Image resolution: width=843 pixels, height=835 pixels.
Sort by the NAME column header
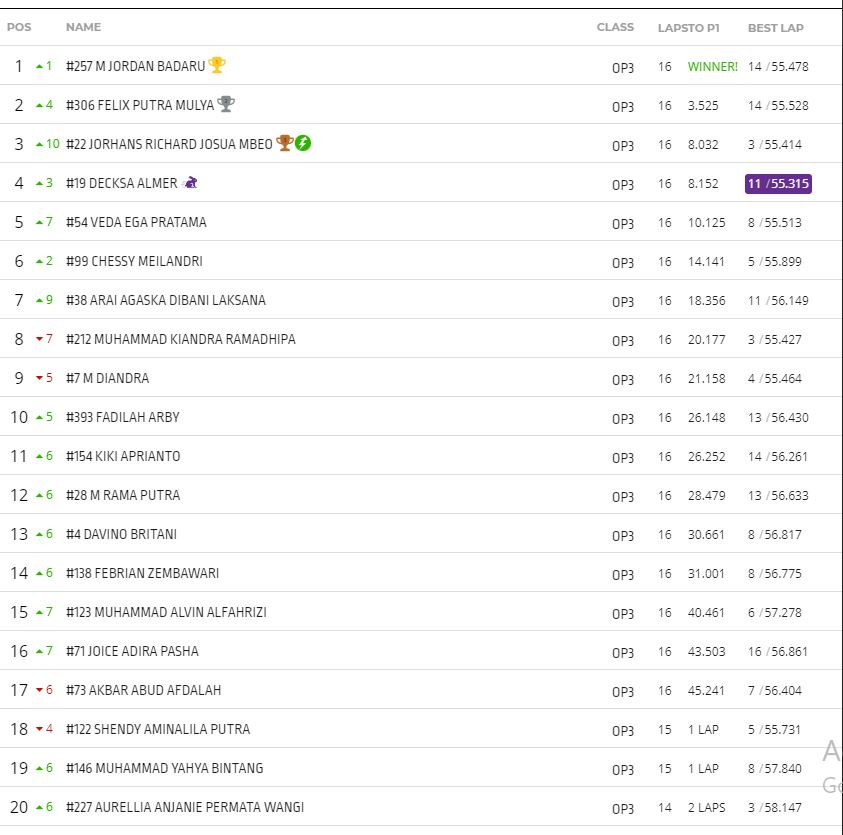click(83, 27)
